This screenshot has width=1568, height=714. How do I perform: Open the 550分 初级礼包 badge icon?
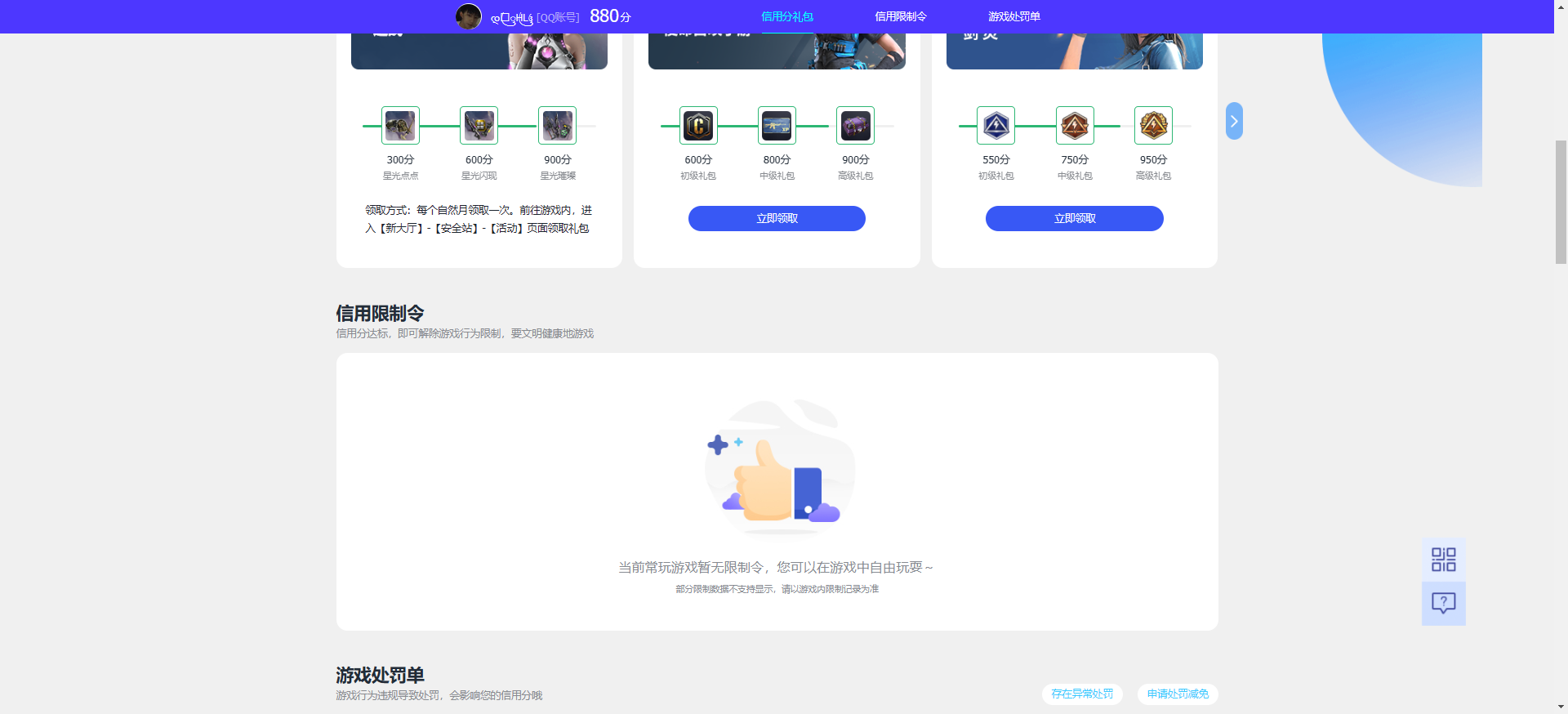[x=996, y=126]
